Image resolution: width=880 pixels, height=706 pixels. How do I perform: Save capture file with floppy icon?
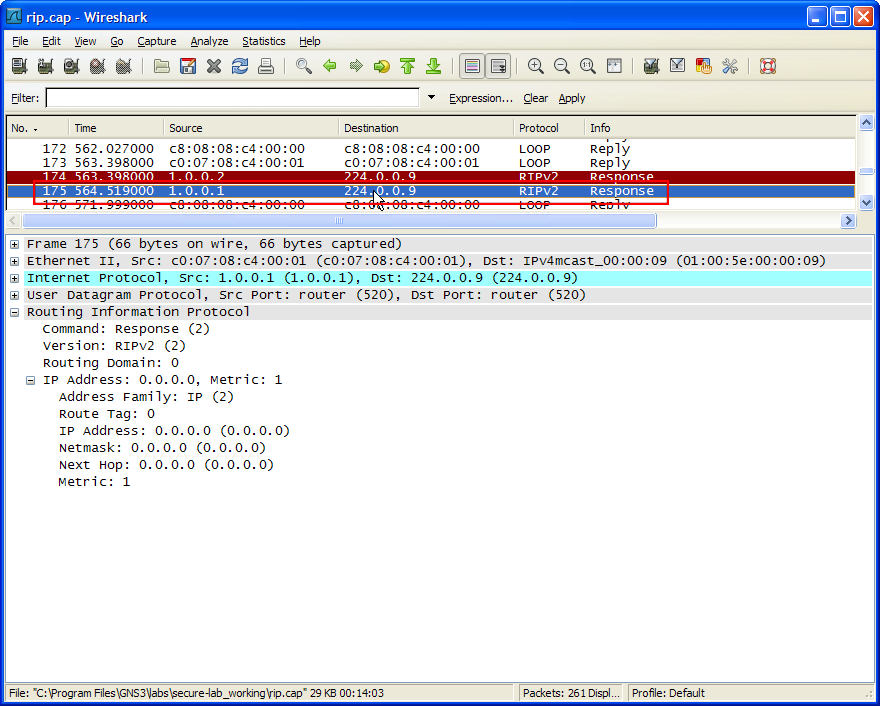[x=188, y=66]
